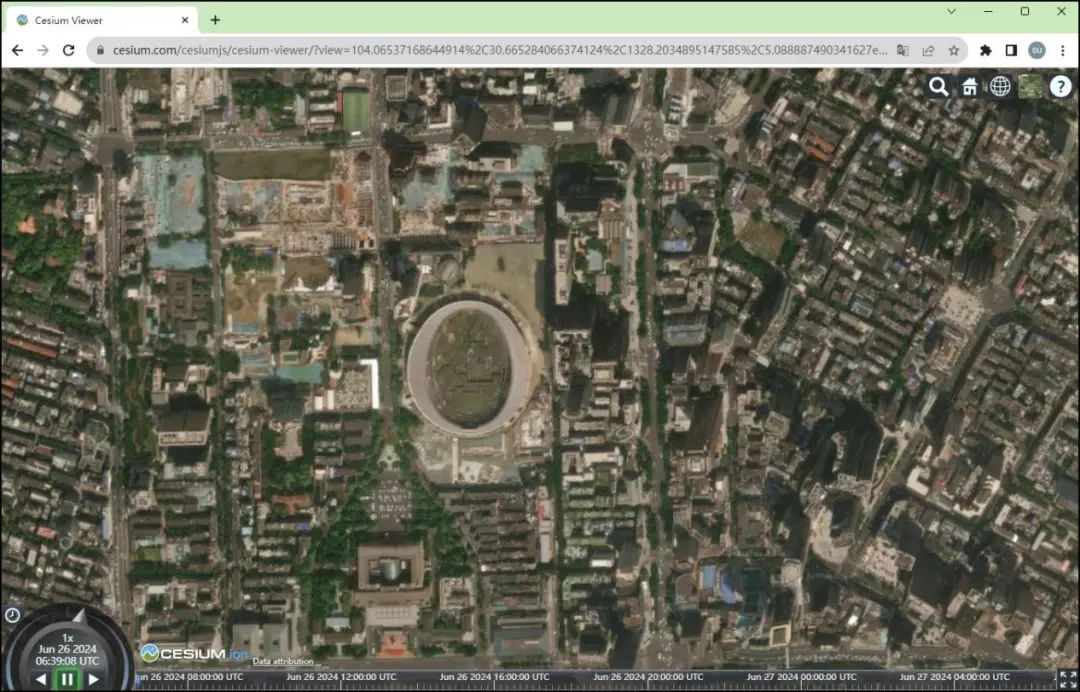
Task: Play the animation forward
Action: 94,678
